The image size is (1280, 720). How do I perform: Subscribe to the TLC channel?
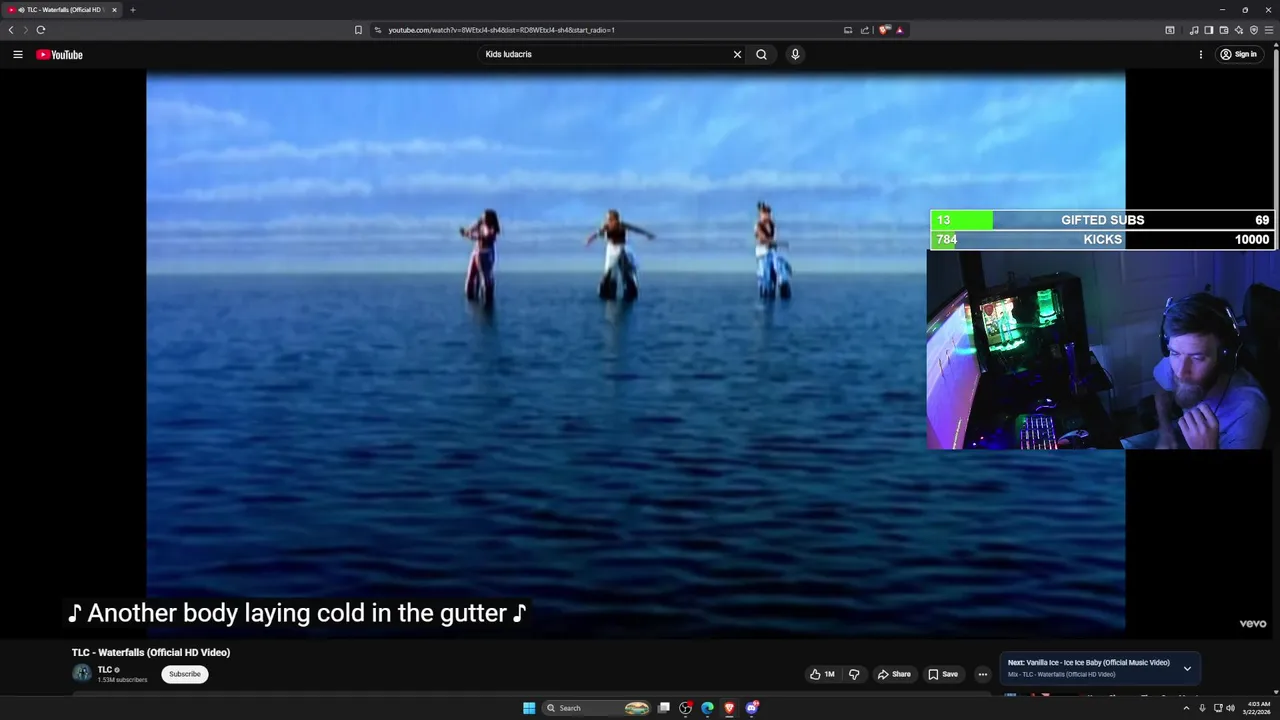pyautogui.click(x=185, y=674)
